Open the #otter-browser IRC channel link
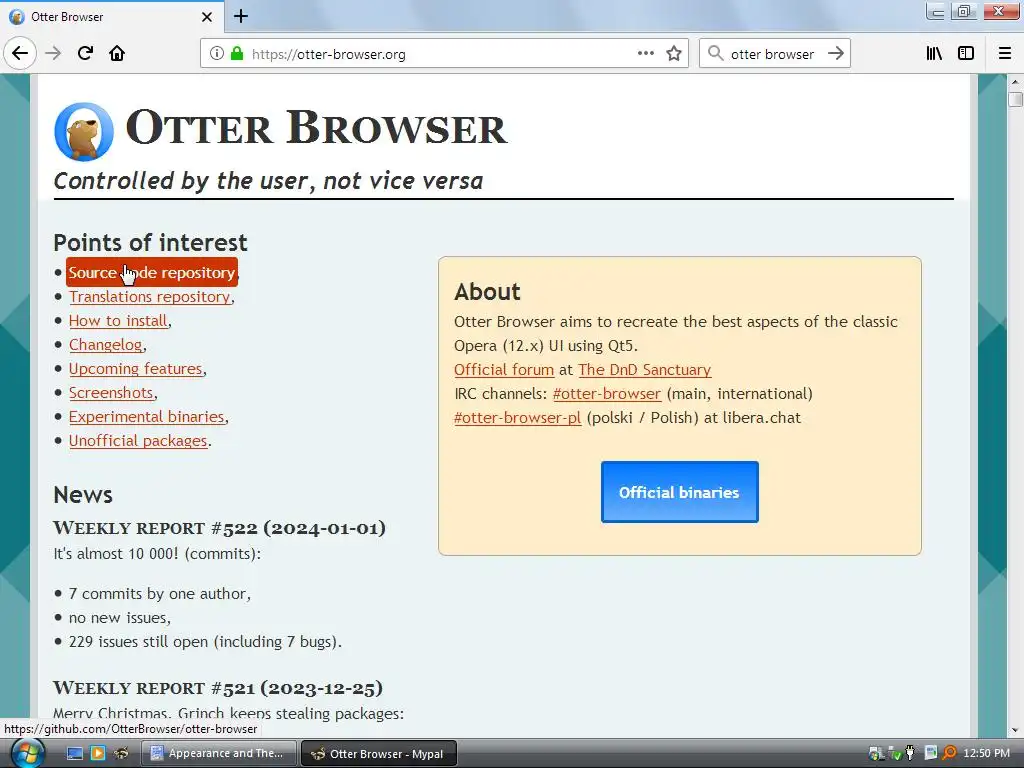This screenshot has width=1024, height=768. click(607, 394)
